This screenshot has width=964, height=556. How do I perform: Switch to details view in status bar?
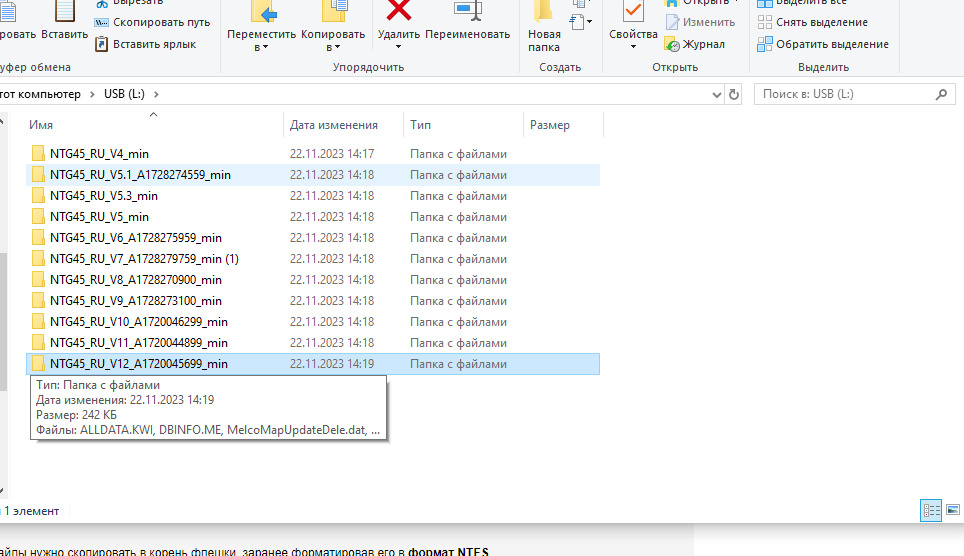click(930, 510)
